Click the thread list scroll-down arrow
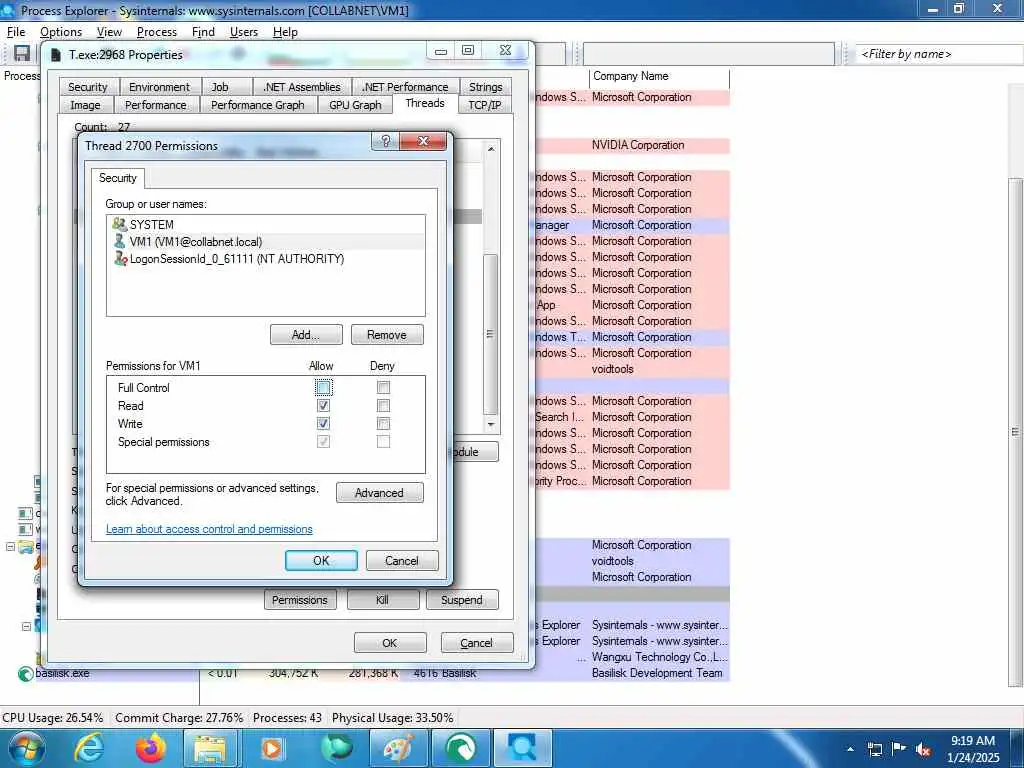 click(x=491, y=424)
